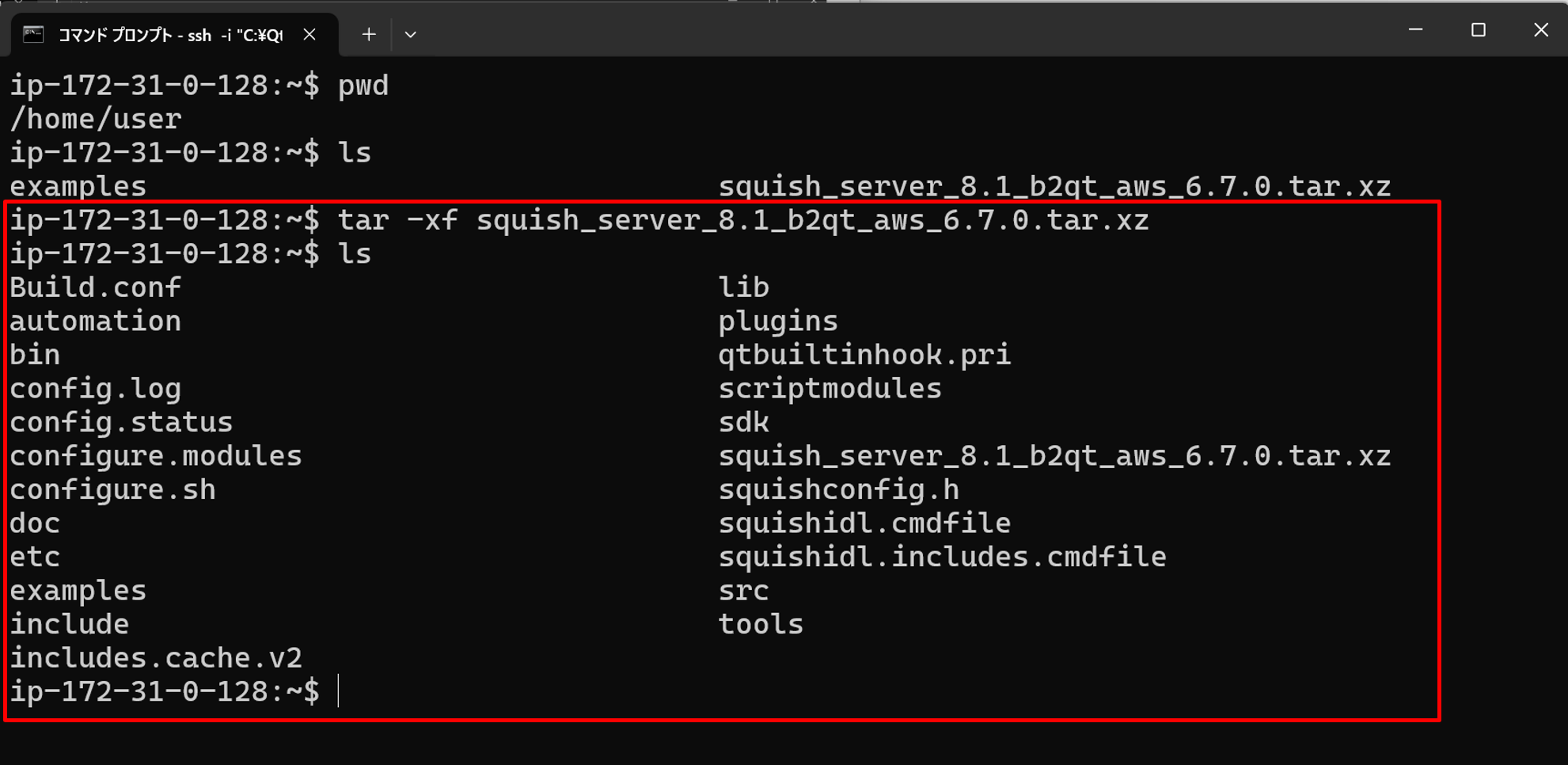Click the scriptmodules directory name
The image size is (1568, 765).
pos(830,388)
